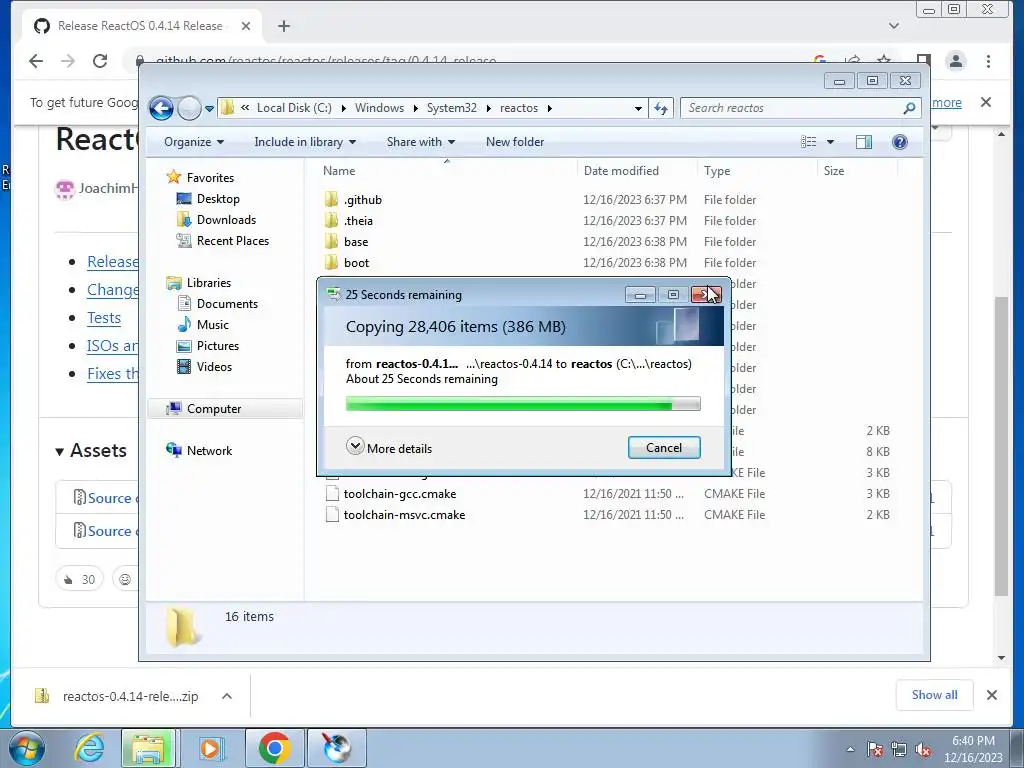The width and height of the screenshot is (1024, 768).
Task: Sort files by Type column header
Action: (x=716, y=170)
